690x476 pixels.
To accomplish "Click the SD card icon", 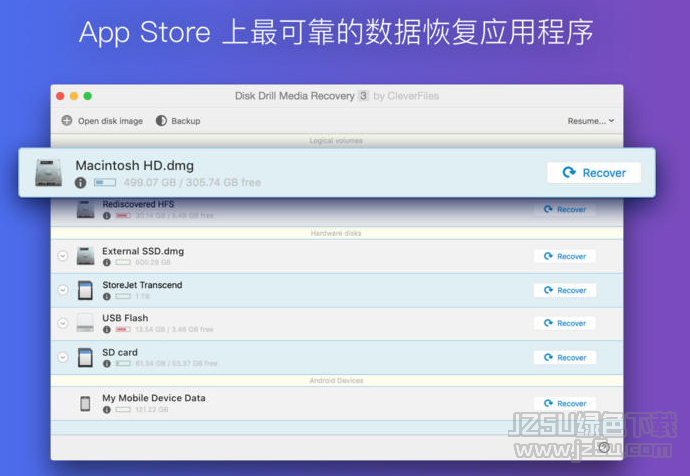I will (x=85, y=357).
